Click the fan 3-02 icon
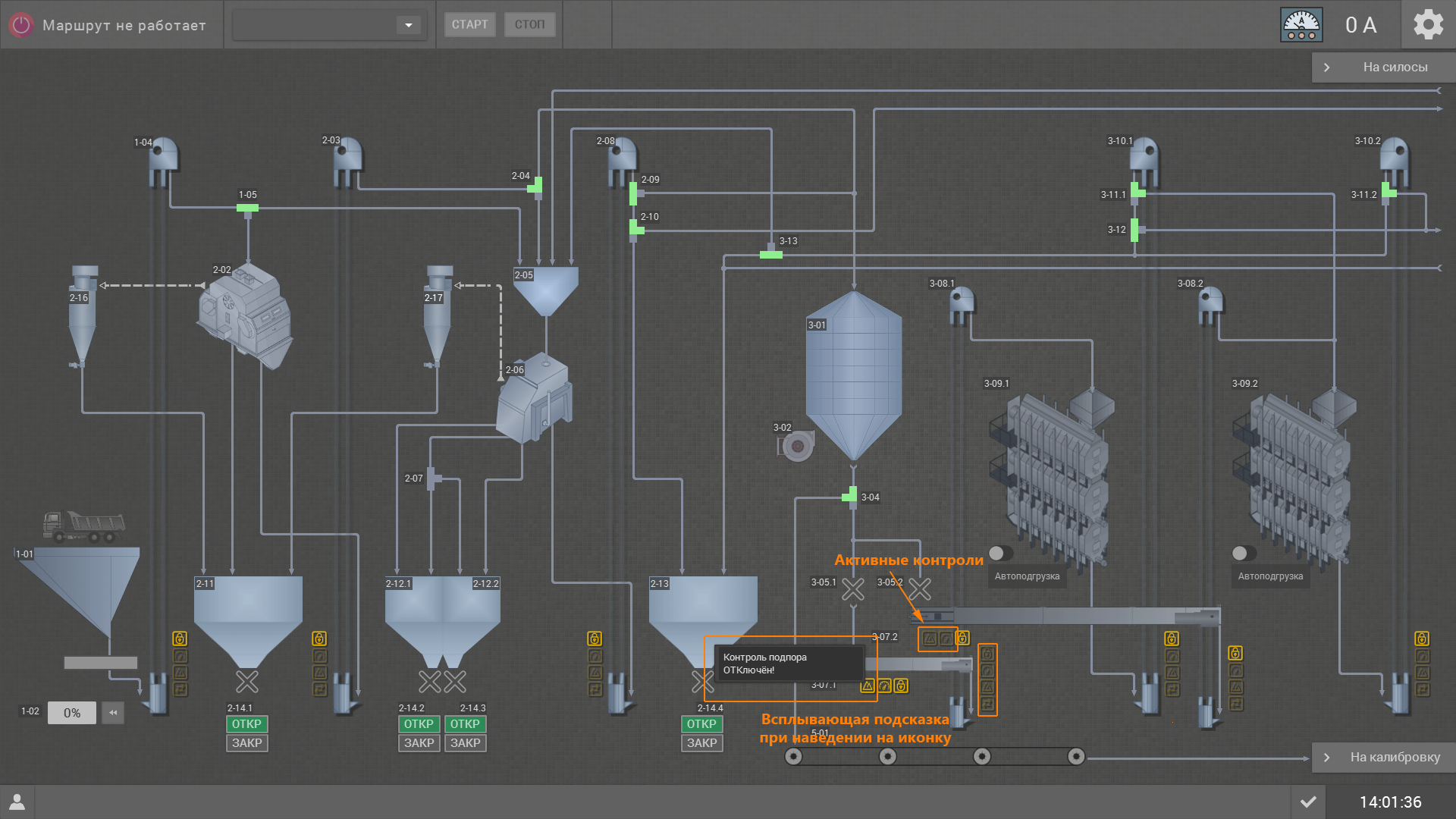 coord(796,446)
